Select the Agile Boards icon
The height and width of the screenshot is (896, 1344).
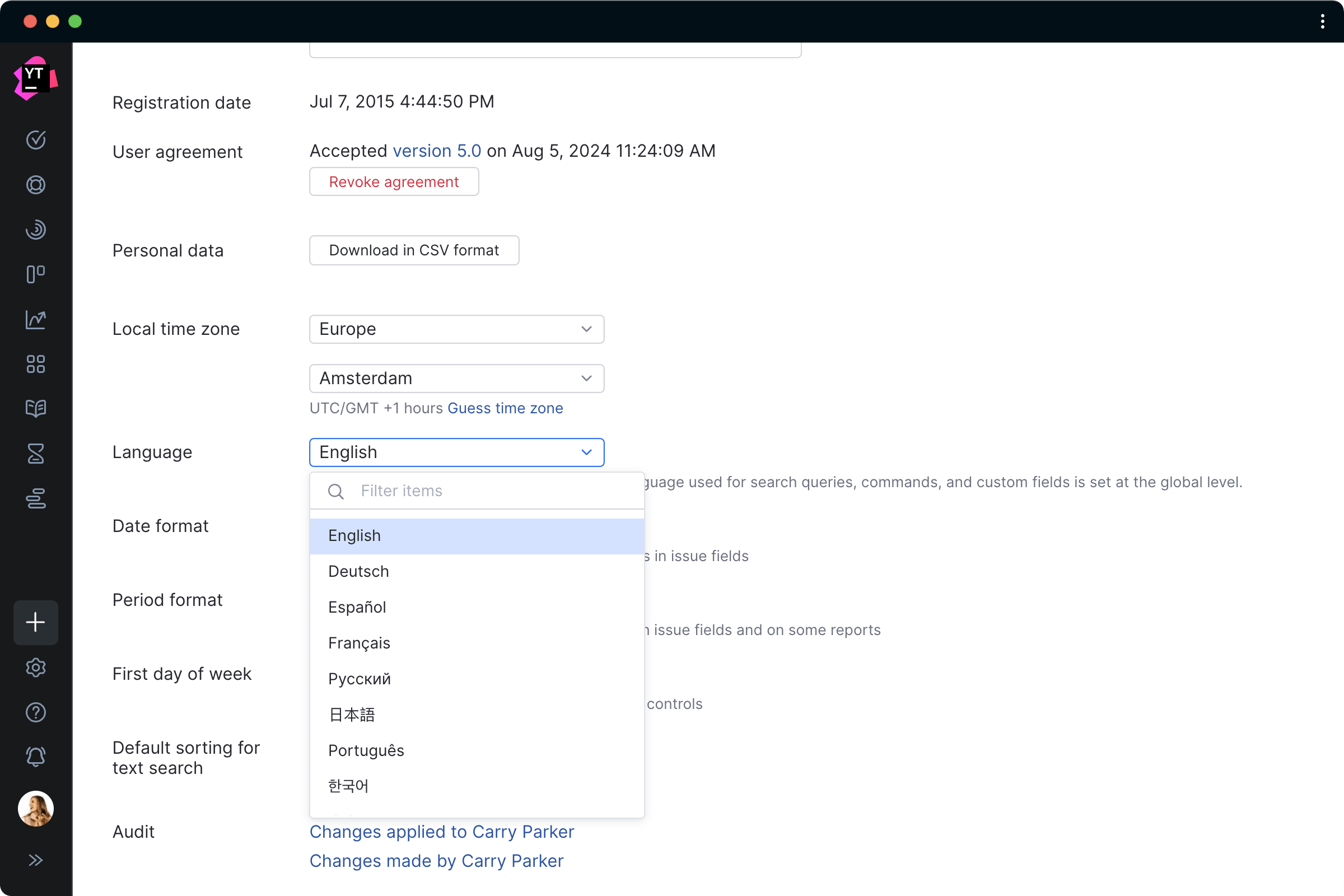[35, 274]
